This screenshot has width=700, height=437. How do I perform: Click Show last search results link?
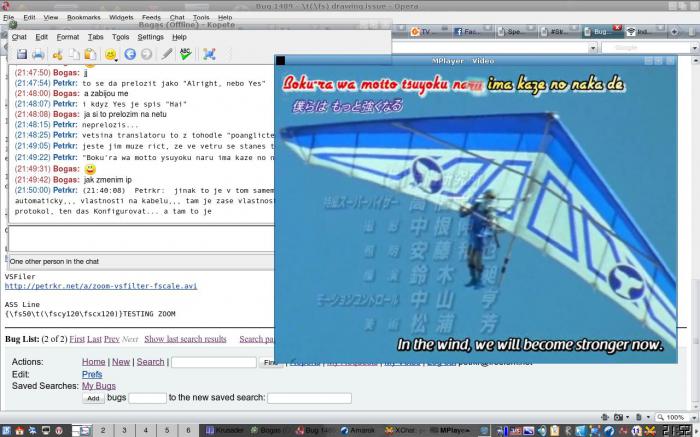[x=185, y=339]
